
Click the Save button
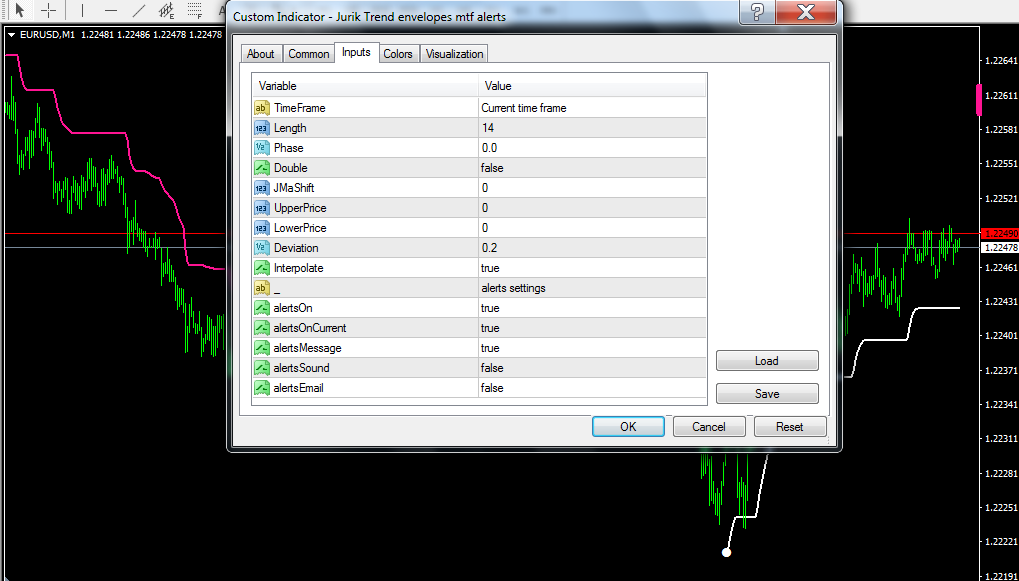pos(767,394)
